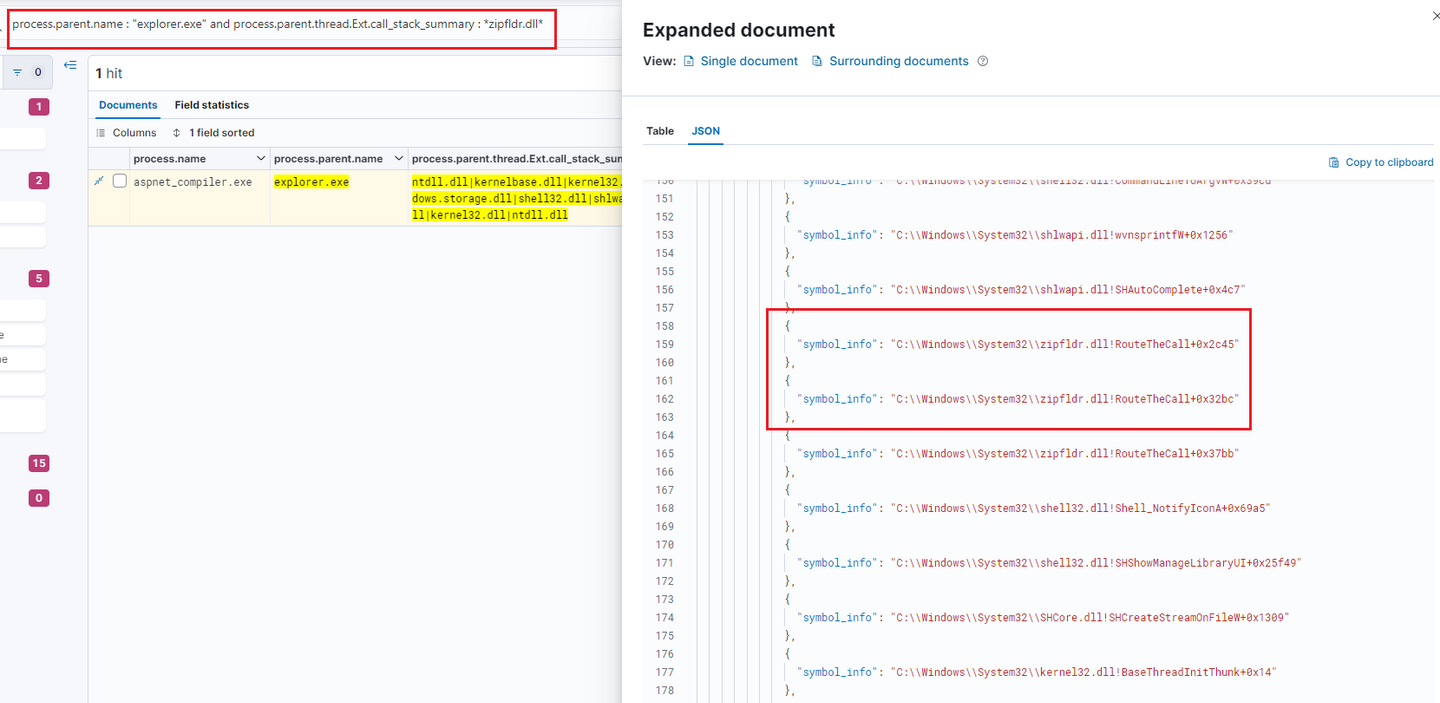Click the collapse-document arrows icon in the row

pos(99,181)
